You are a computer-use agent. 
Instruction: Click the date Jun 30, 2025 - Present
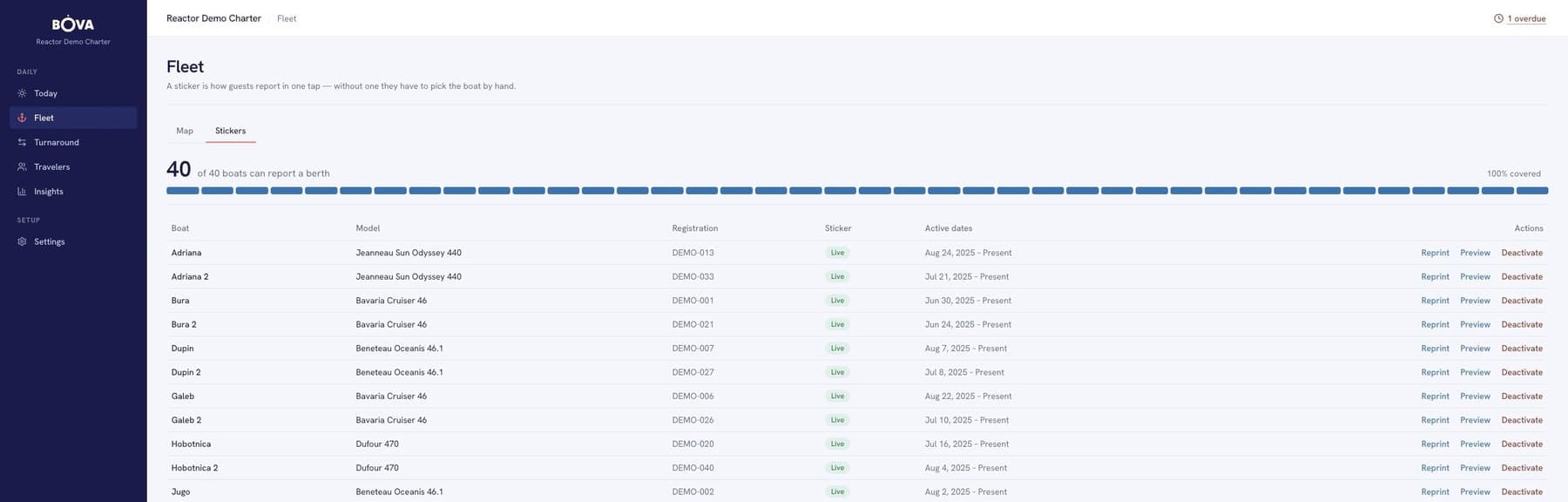click(968, 301)
